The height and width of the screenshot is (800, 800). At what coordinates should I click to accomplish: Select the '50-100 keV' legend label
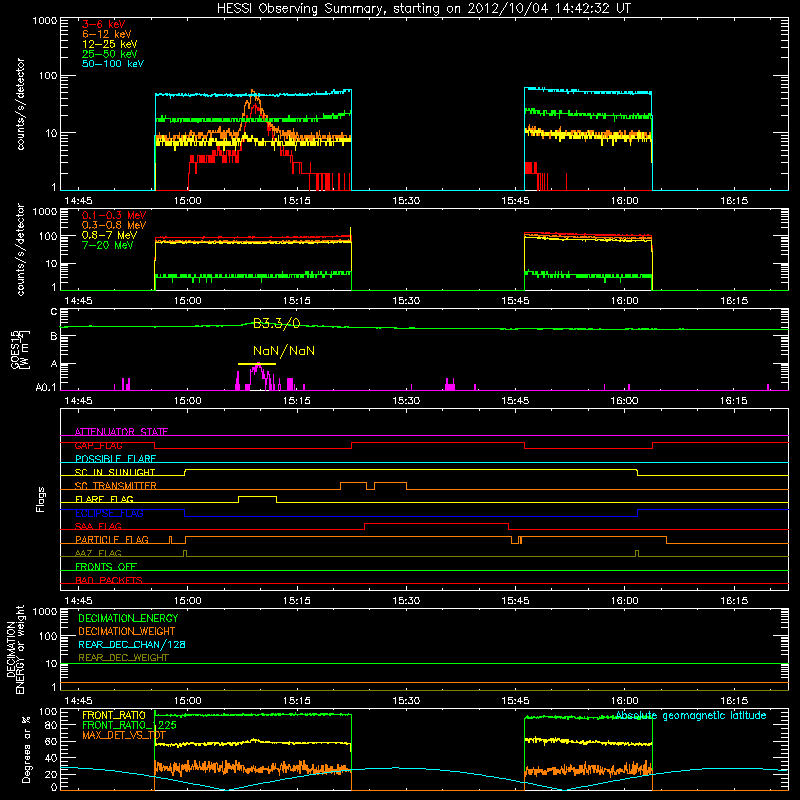point(113,64)
